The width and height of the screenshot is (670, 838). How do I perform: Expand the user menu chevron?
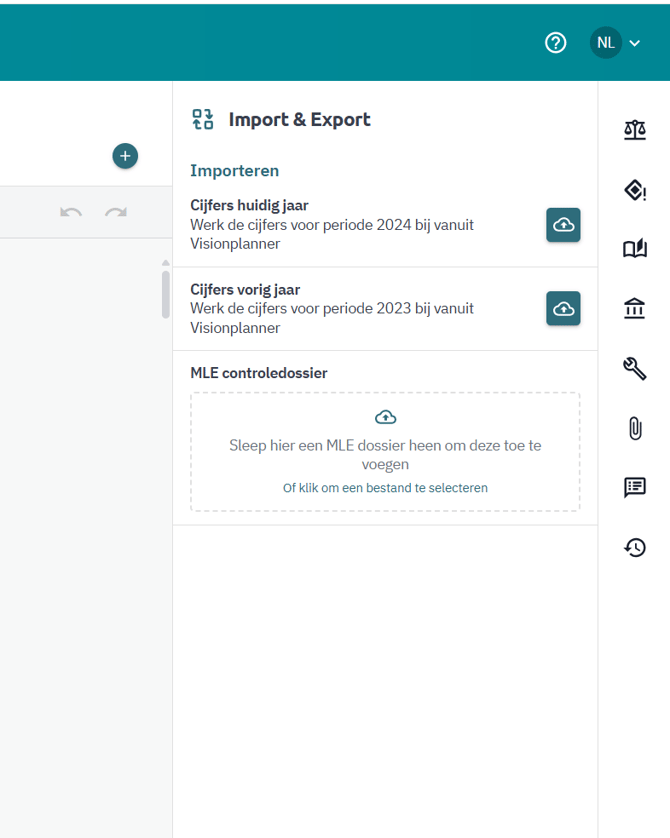coord(635,43)
